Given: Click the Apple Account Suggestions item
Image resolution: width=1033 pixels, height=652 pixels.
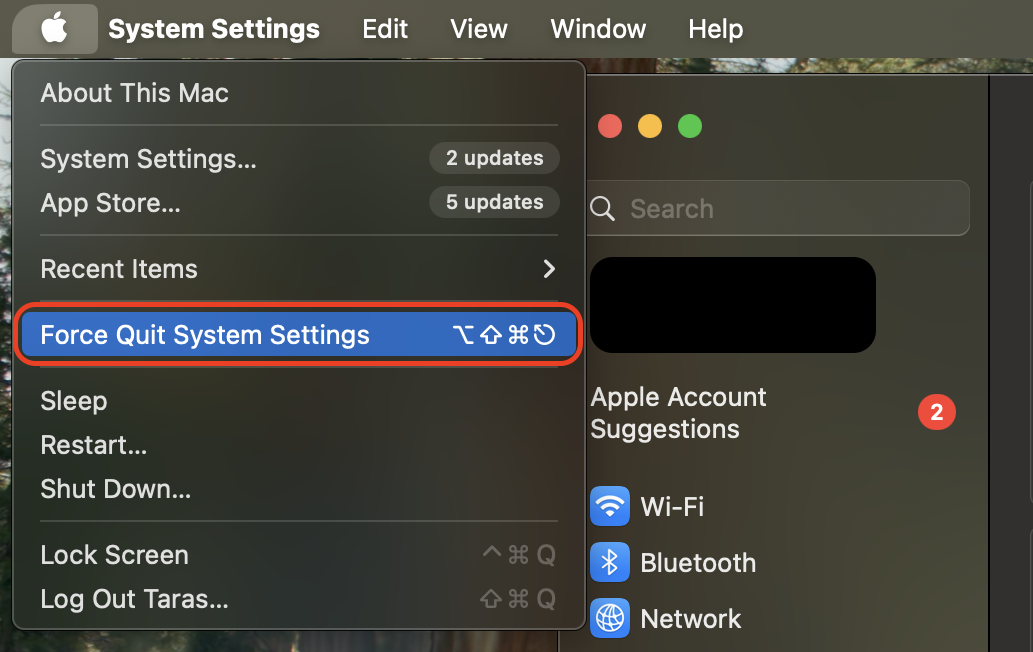Looking at the screenshot, I should click(x=678, y=412).
